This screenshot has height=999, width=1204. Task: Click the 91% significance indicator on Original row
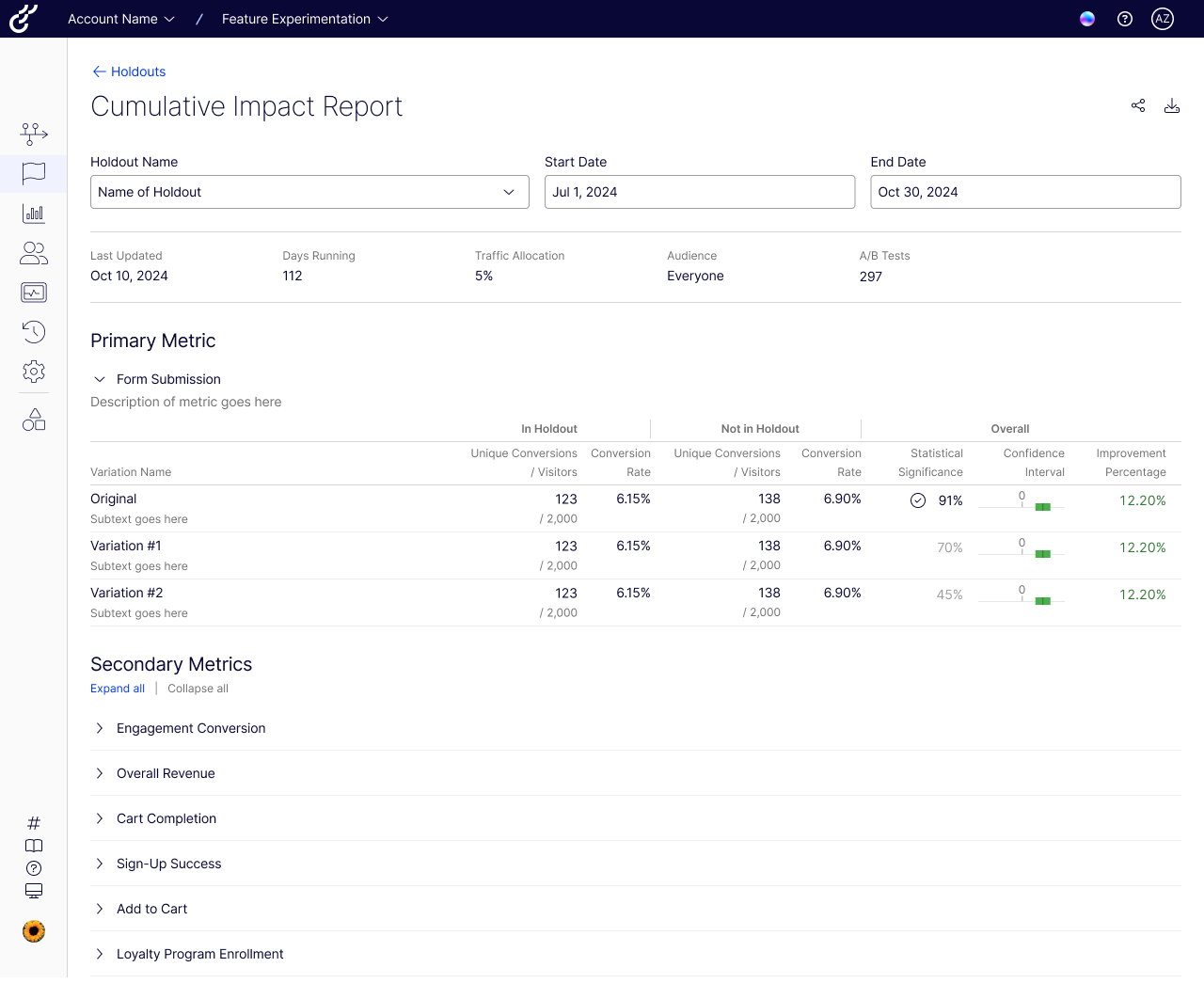coord(950,500)
